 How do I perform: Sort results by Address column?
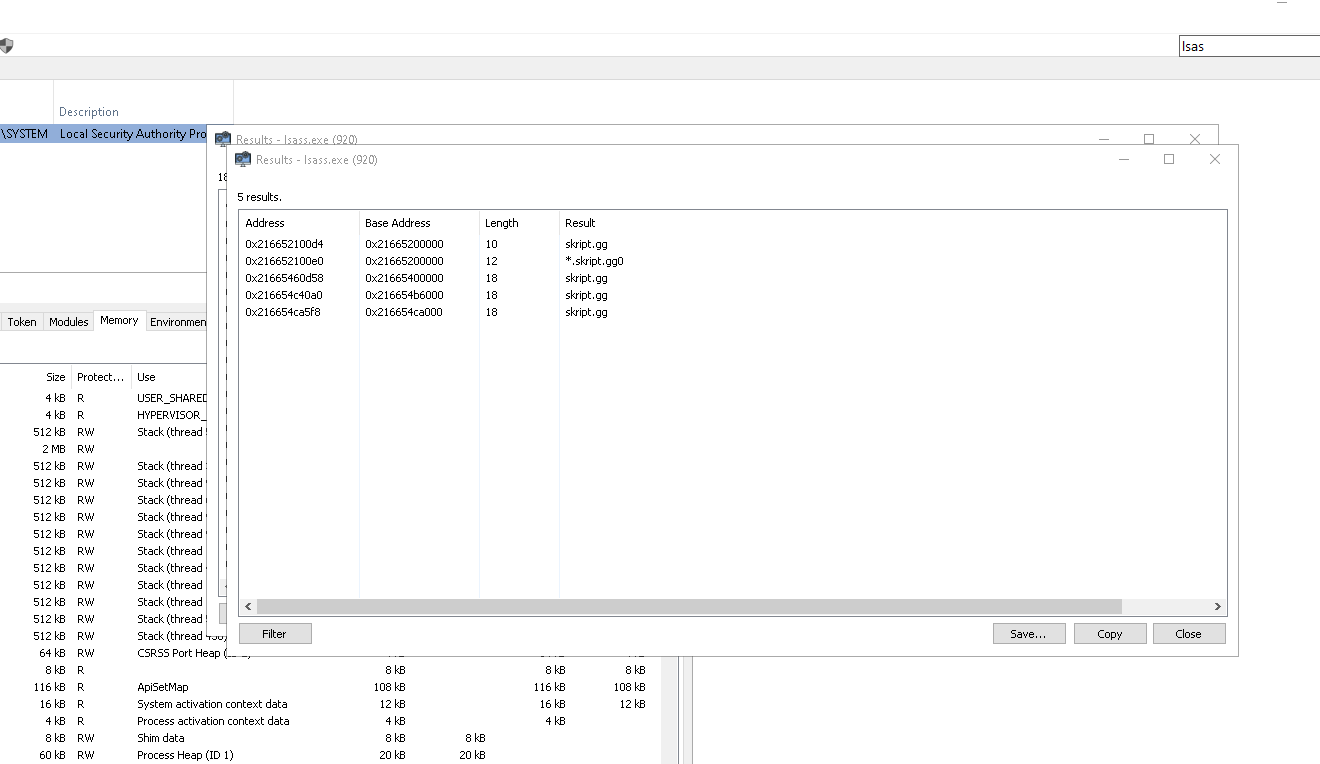click(299, 223)
